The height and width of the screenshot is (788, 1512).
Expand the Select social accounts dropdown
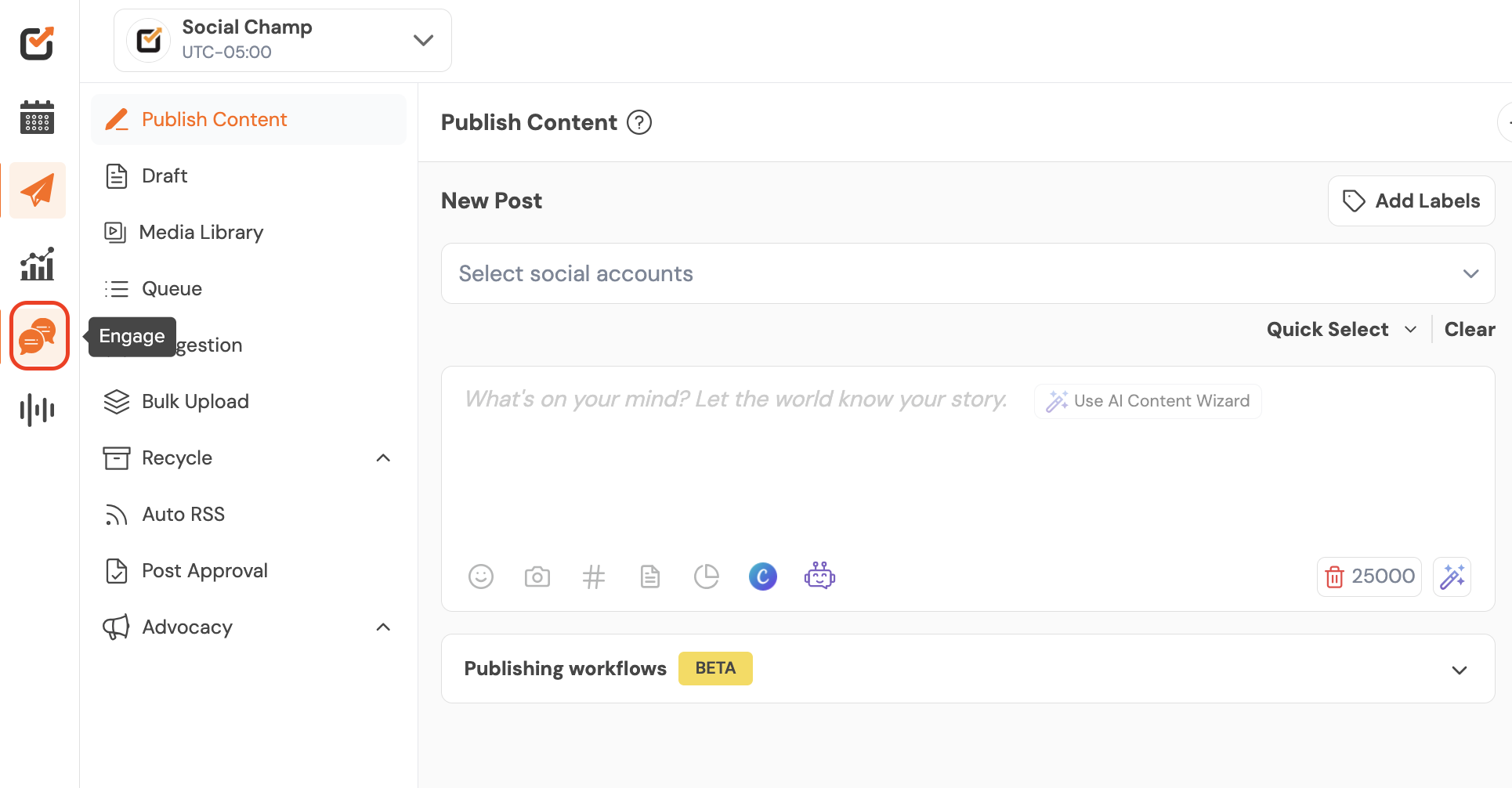point(968,273)
